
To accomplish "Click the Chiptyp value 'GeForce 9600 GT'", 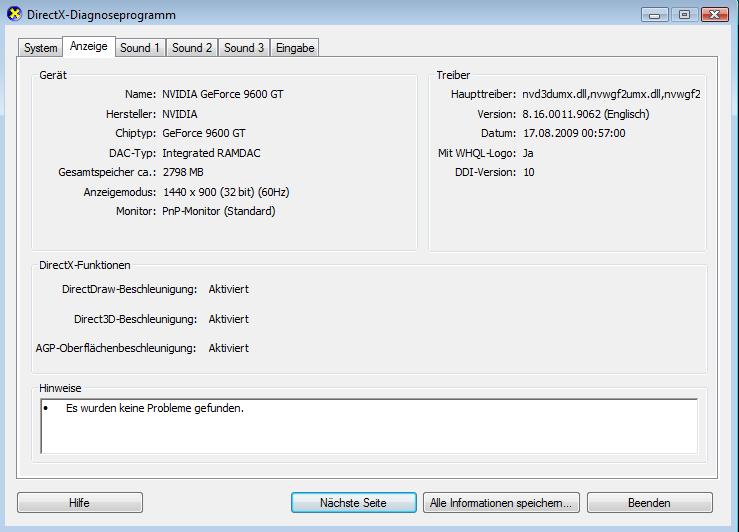I will point(204,133).
